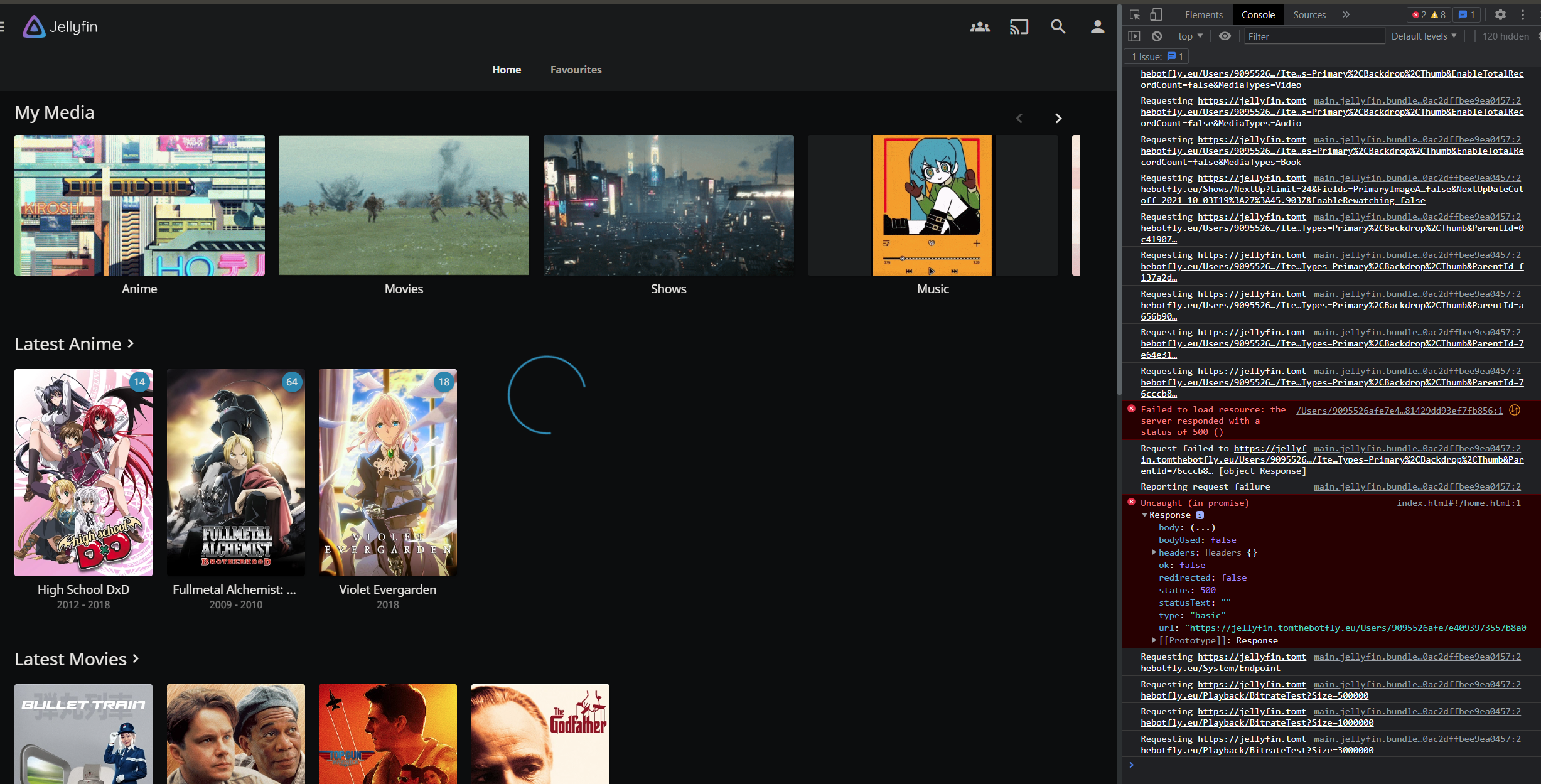
Task: Open the top context dropdown
Action: (x=1190, y=36)
